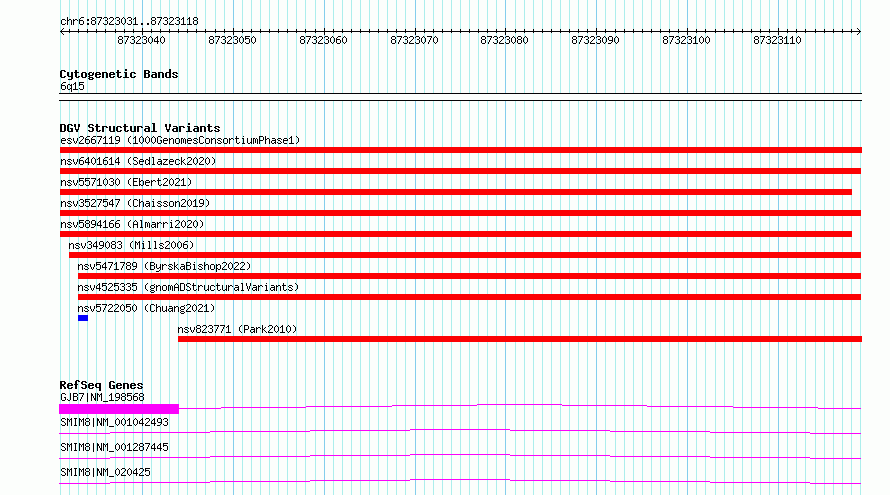
Task: Click ruler position 87323110
Action: point(777,40)
